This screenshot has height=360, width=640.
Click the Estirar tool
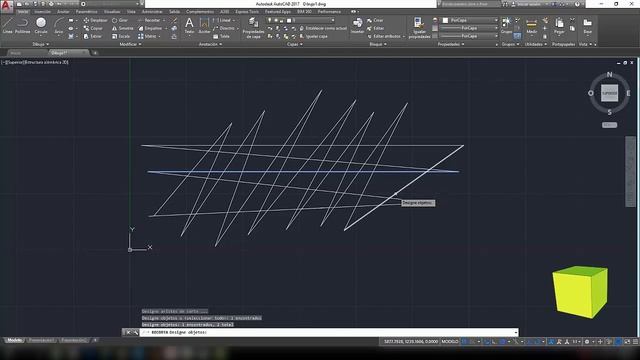tap(93, 36)
